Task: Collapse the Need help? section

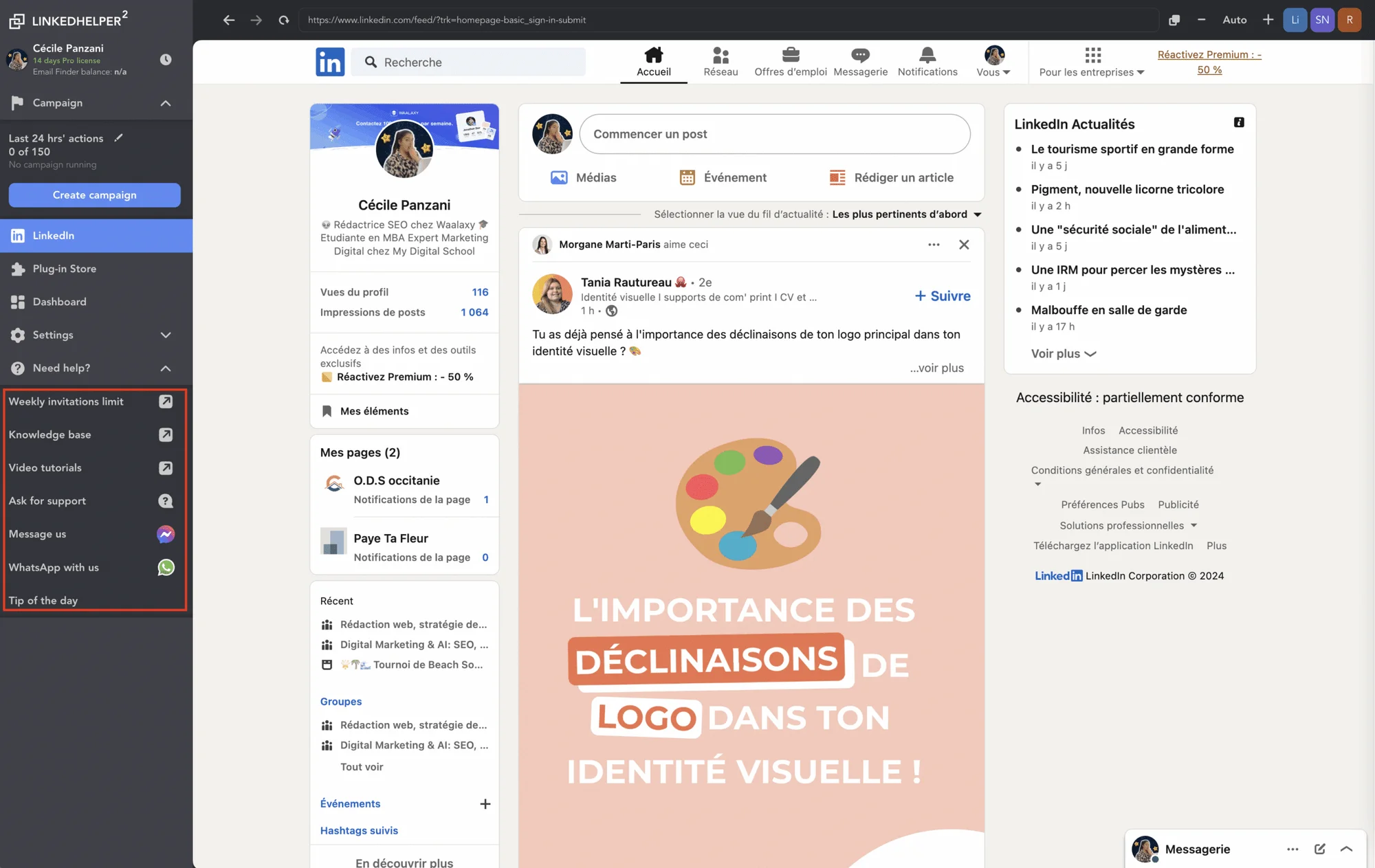Action: coord(166,368)
